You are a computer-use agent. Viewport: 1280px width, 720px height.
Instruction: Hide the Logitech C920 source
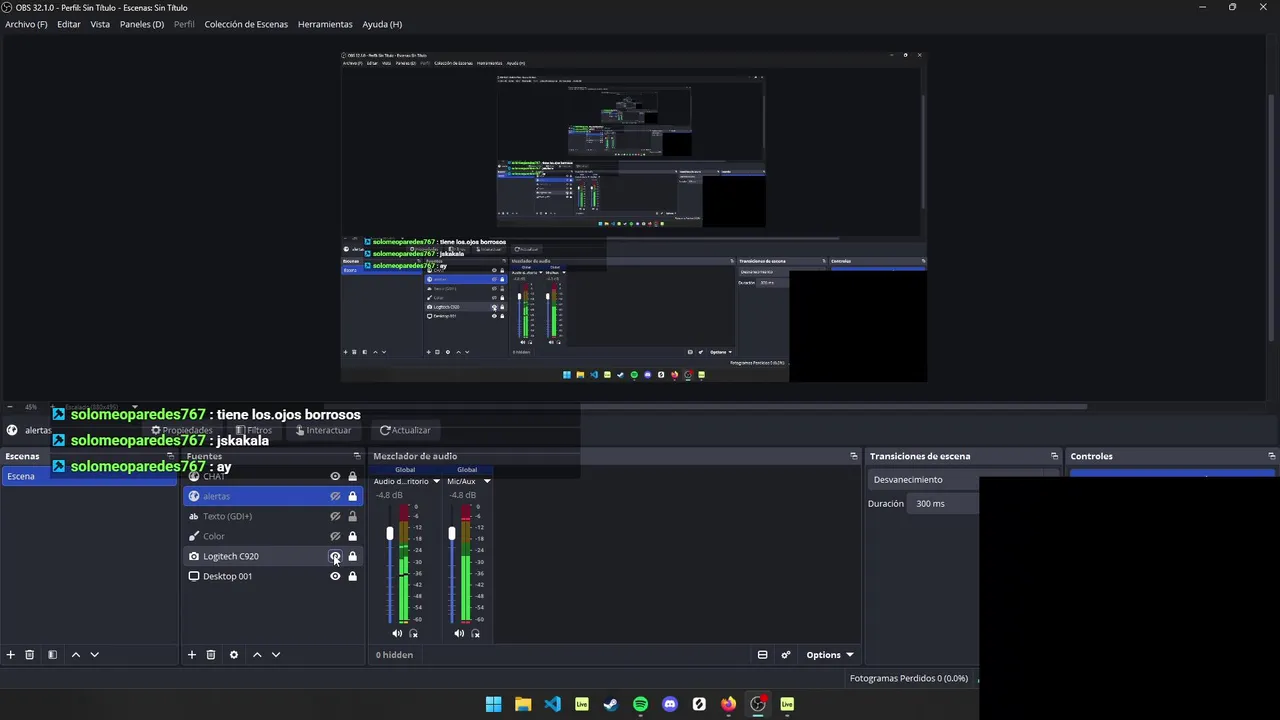(x=335, y=556)
